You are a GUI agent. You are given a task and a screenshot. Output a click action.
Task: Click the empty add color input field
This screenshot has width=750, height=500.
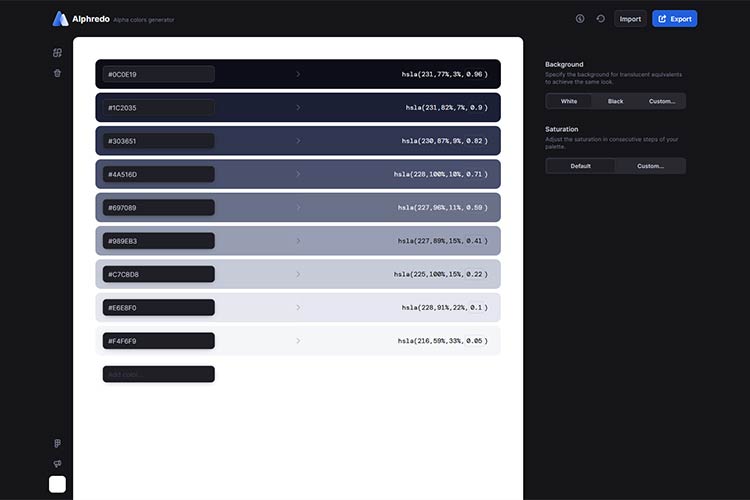click(x=158, y=374)
